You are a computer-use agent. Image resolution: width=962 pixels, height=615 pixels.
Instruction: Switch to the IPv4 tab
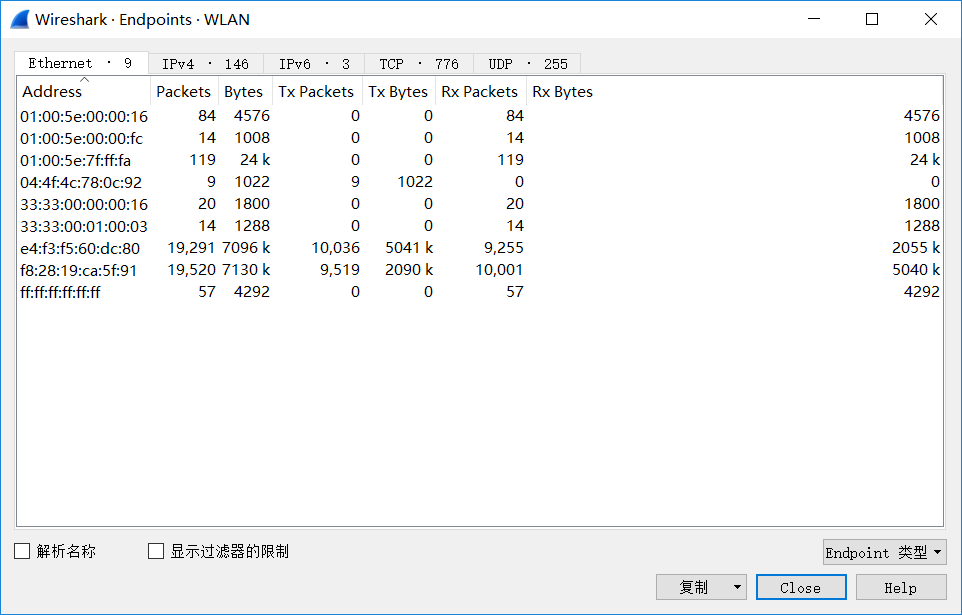pos(206,64)
